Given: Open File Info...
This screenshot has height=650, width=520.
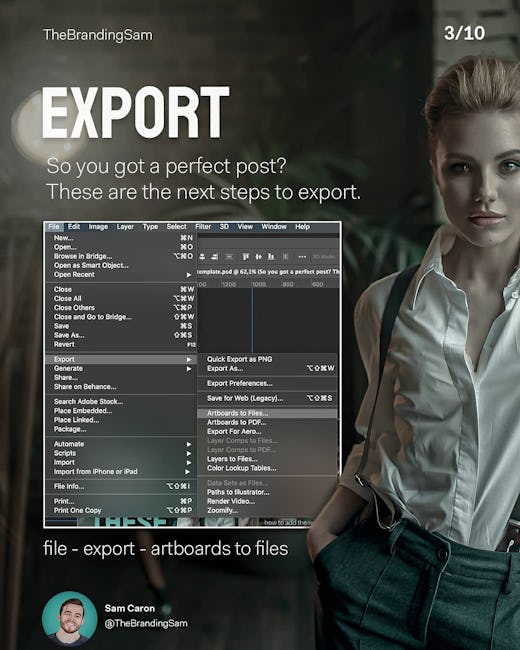Looking at the screenshot, I should [x=120, y=486].
